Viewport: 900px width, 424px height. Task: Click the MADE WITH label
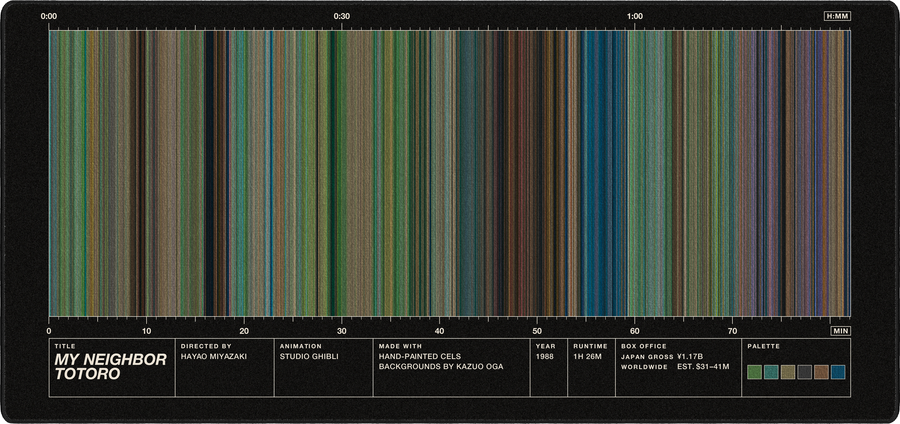coord(400,347)
